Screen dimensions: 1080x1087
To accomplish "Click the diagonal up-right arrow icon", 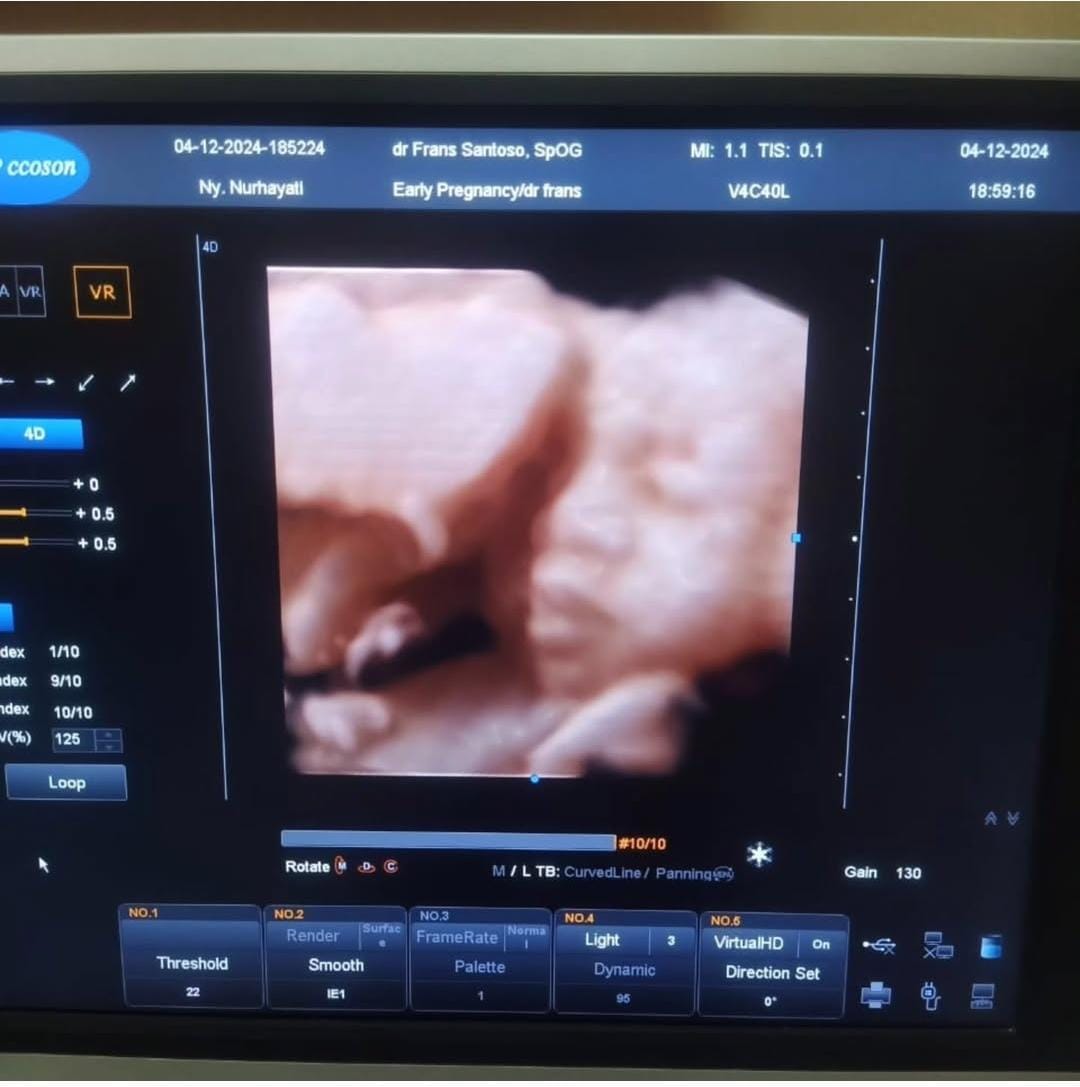I will tap(127, 382).
